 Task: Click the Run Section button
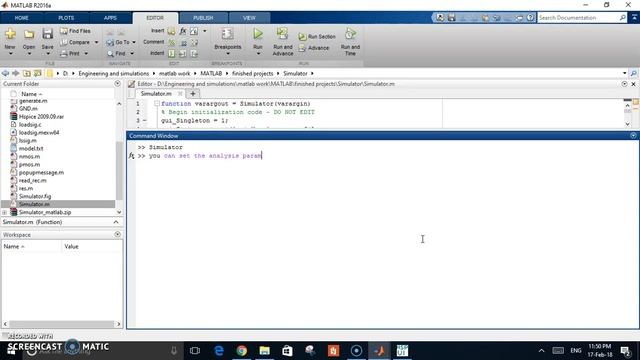pos(317,37)
